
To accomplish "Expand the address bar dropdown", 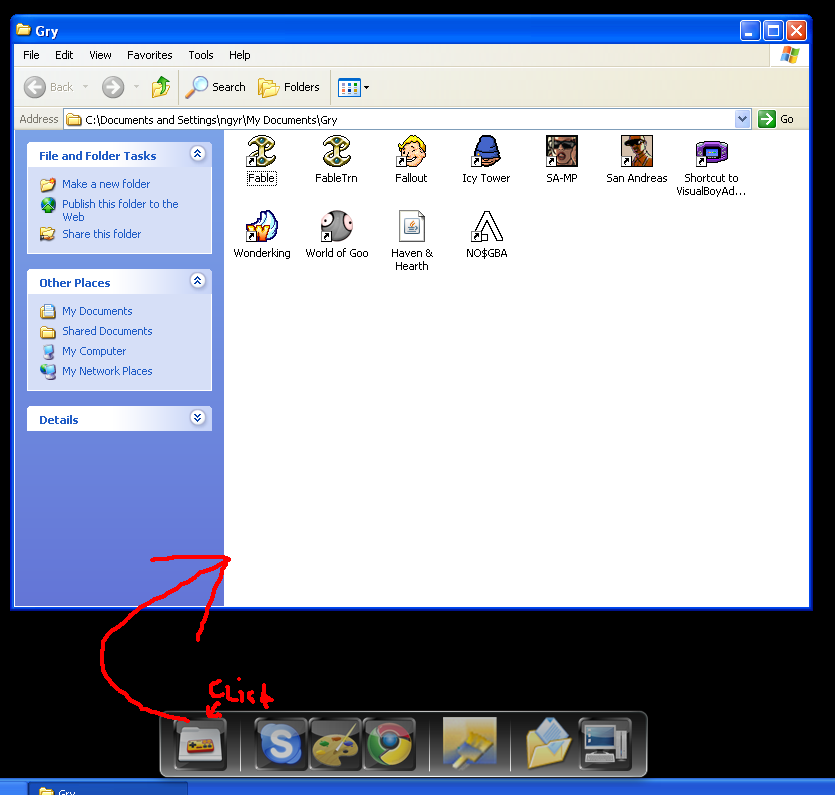I will point(742,119).
